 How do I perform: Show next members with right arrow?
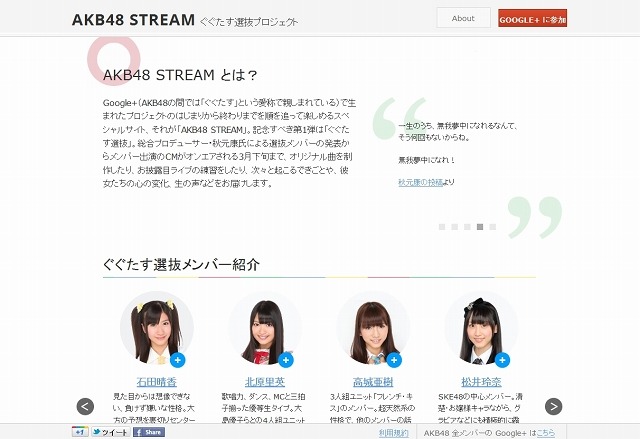click(553, 406)
